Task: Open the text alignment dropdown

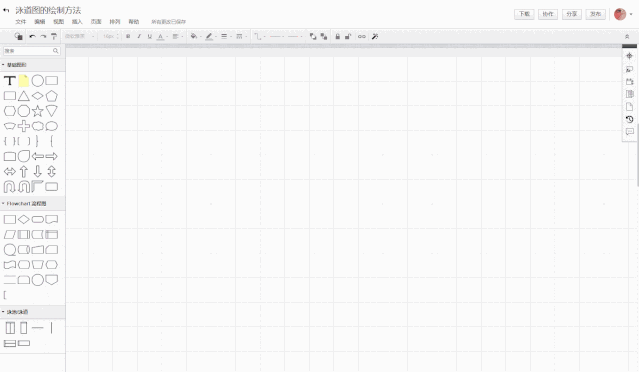Action: [x=177, y=36]
